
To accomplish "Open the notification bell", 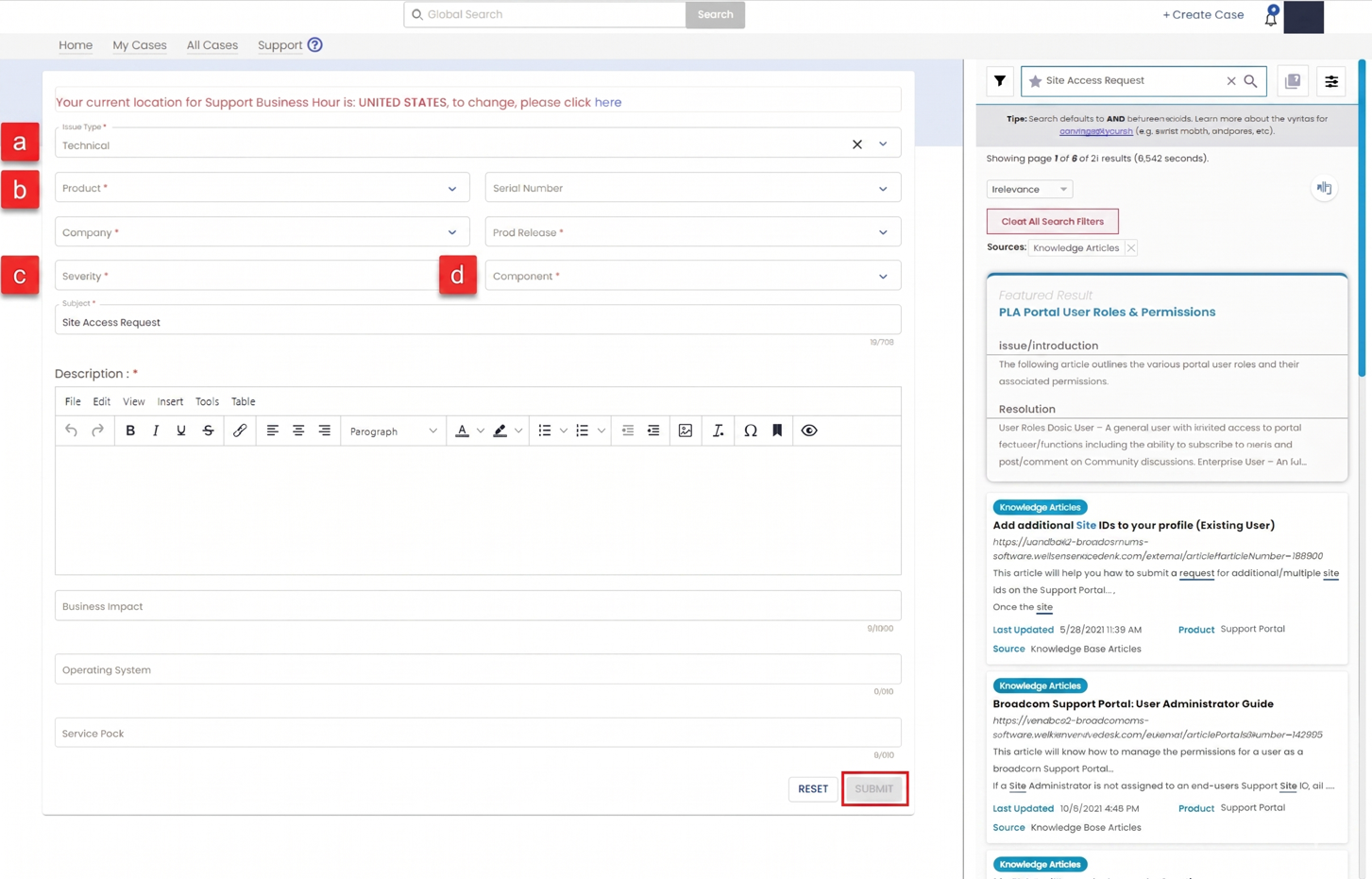I will (1271, 17).
